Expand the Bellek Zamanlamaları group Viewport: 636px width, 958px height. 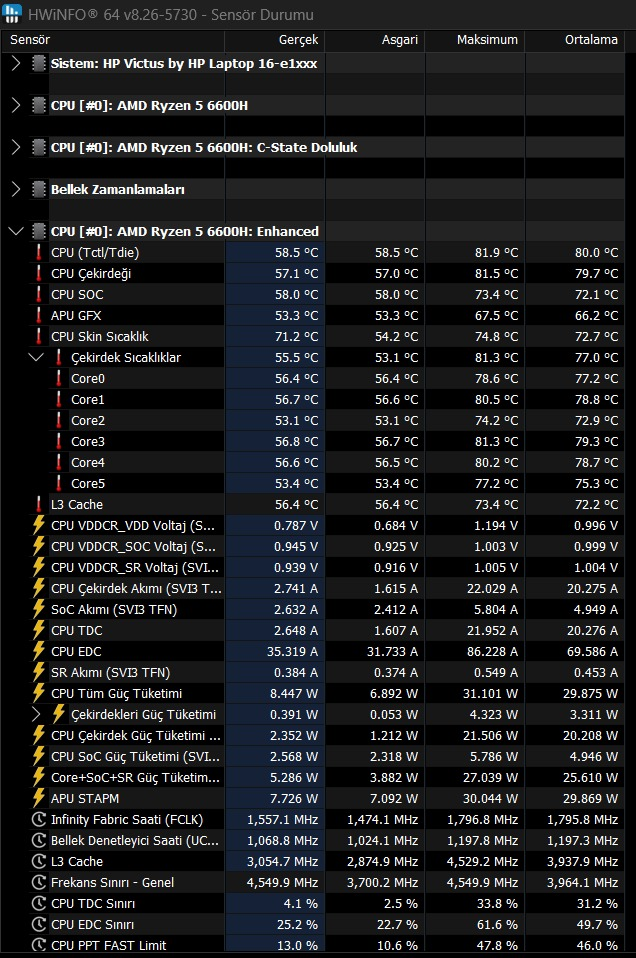[x=16, y=189]
